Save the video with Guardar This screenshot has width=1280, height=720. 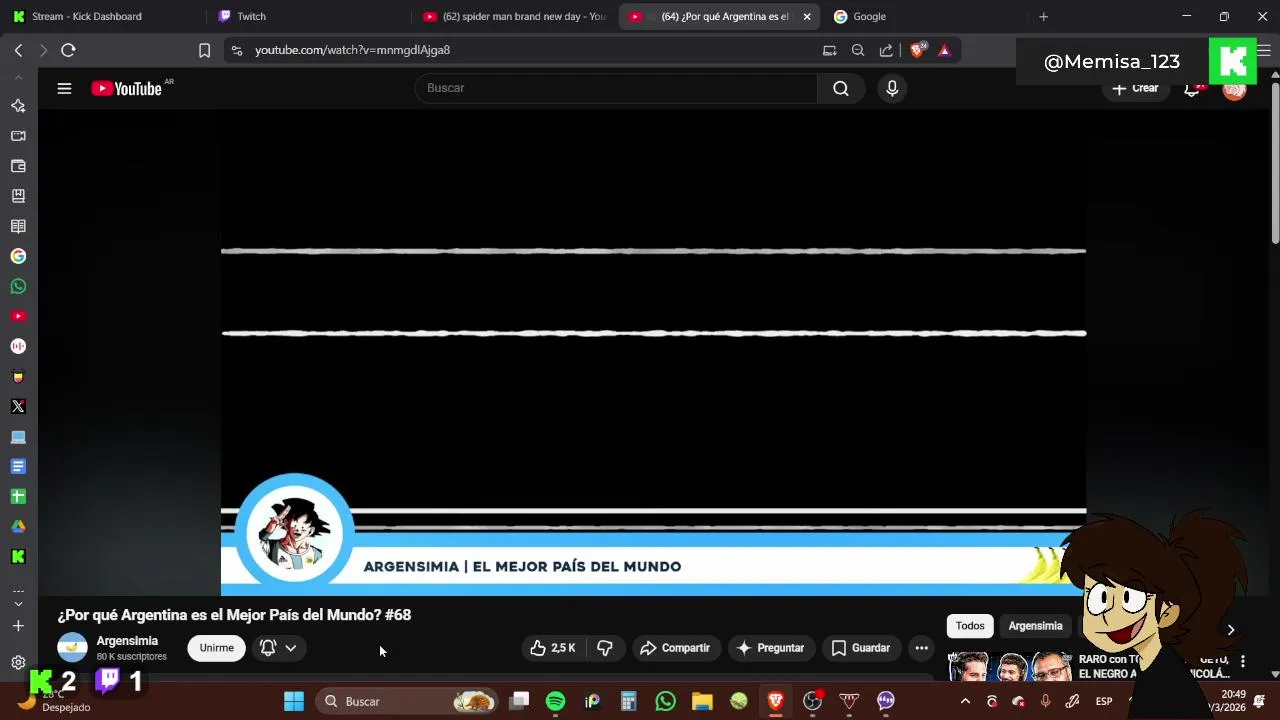(861, 648)
